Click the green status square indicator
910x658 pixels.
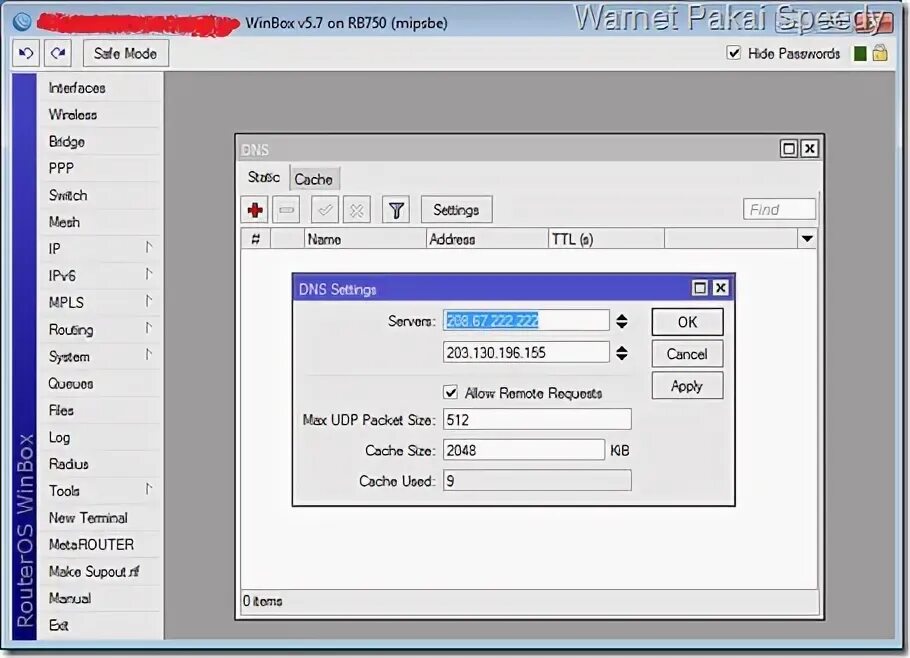860,54
